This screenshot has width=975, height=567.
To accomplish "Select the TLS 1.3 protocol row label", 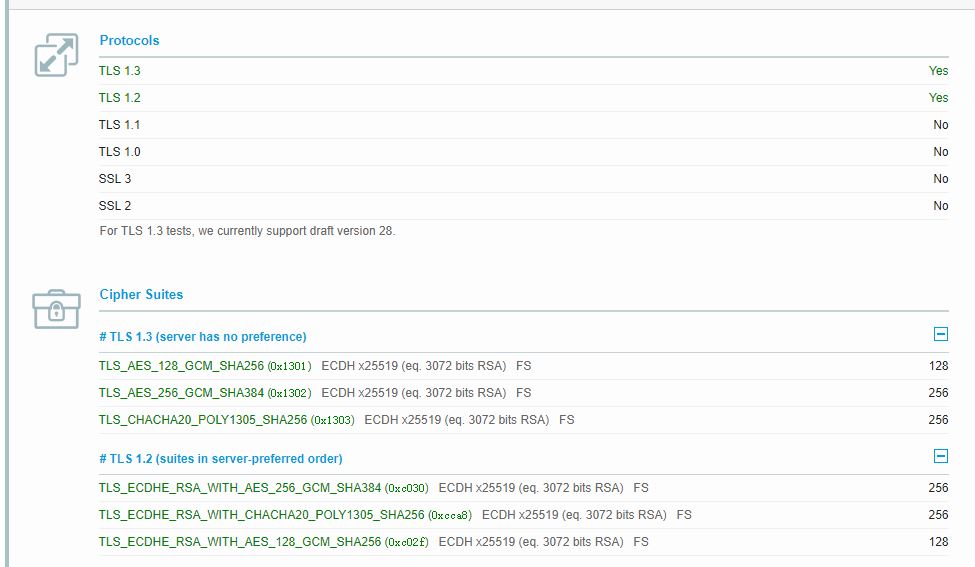I will click(119, 71).
